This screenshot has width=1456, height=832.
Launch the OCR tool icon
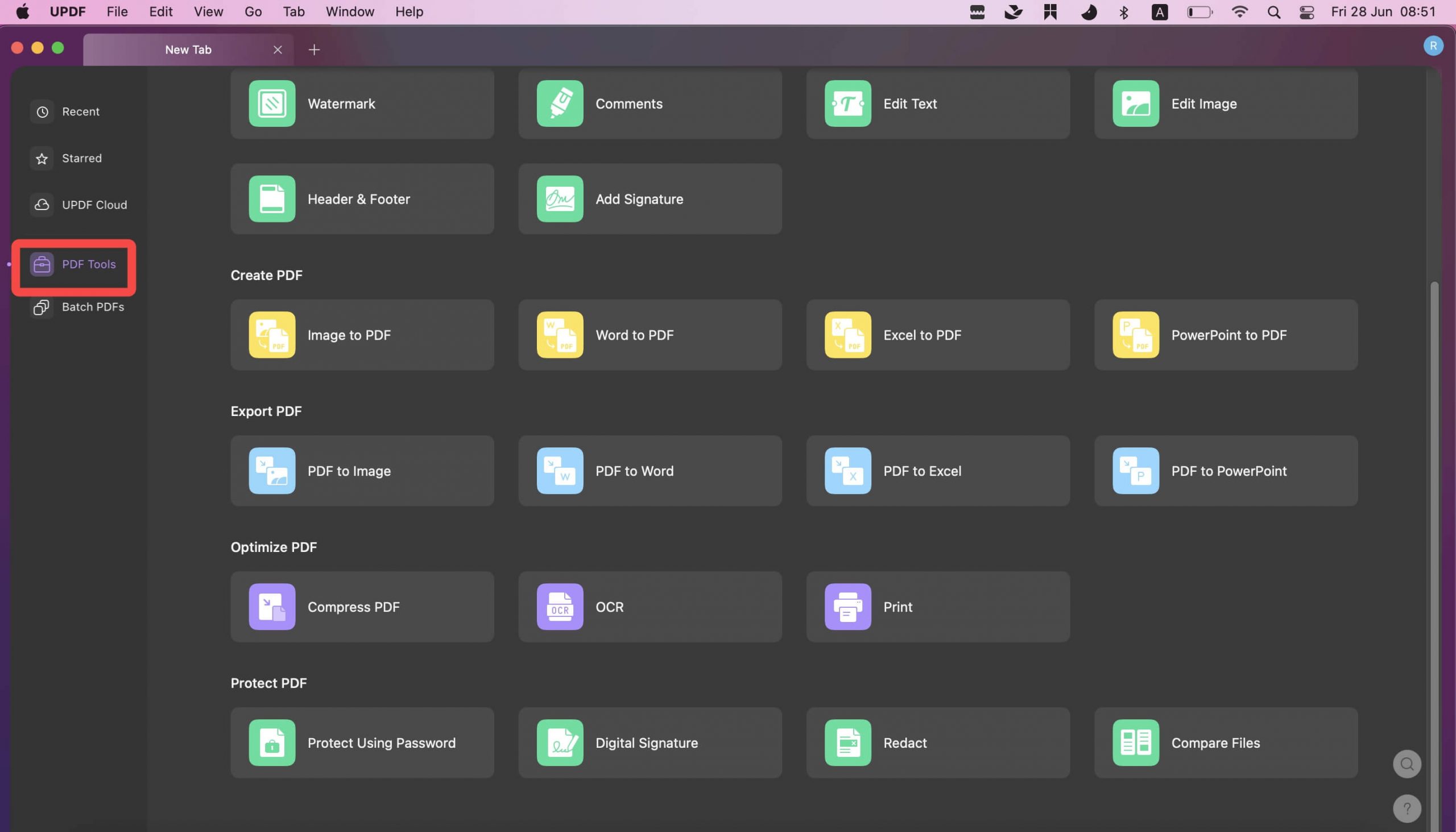[560, 607]
